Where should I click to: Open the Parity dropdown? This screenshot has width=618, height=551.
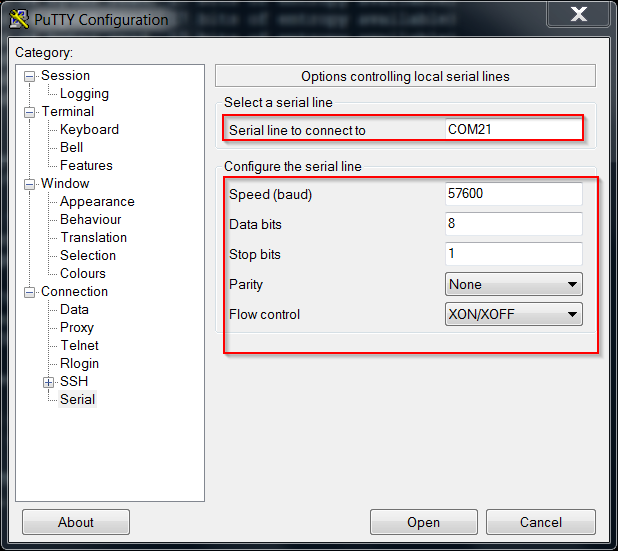click(x=513, y=285)
